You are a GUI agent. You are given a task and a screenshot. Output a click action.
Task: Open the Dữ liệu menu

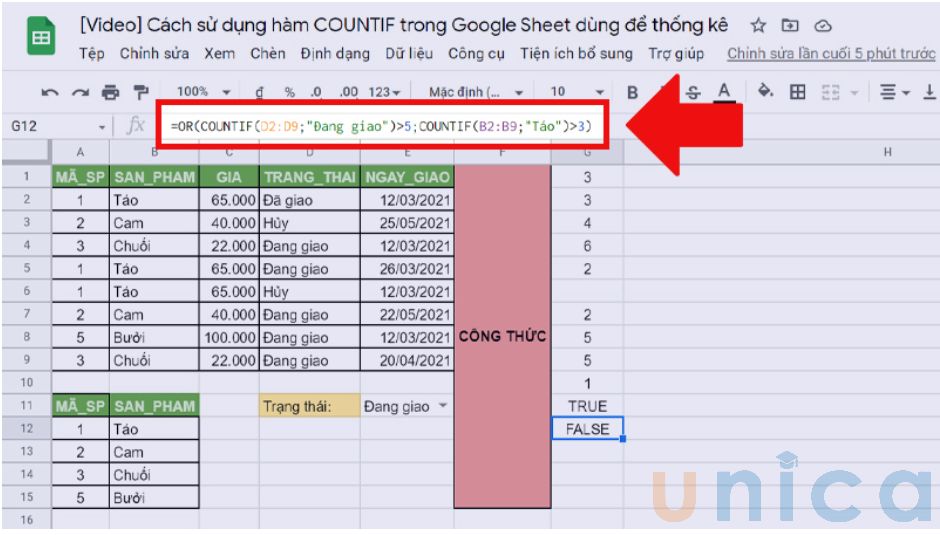point(409,53)
